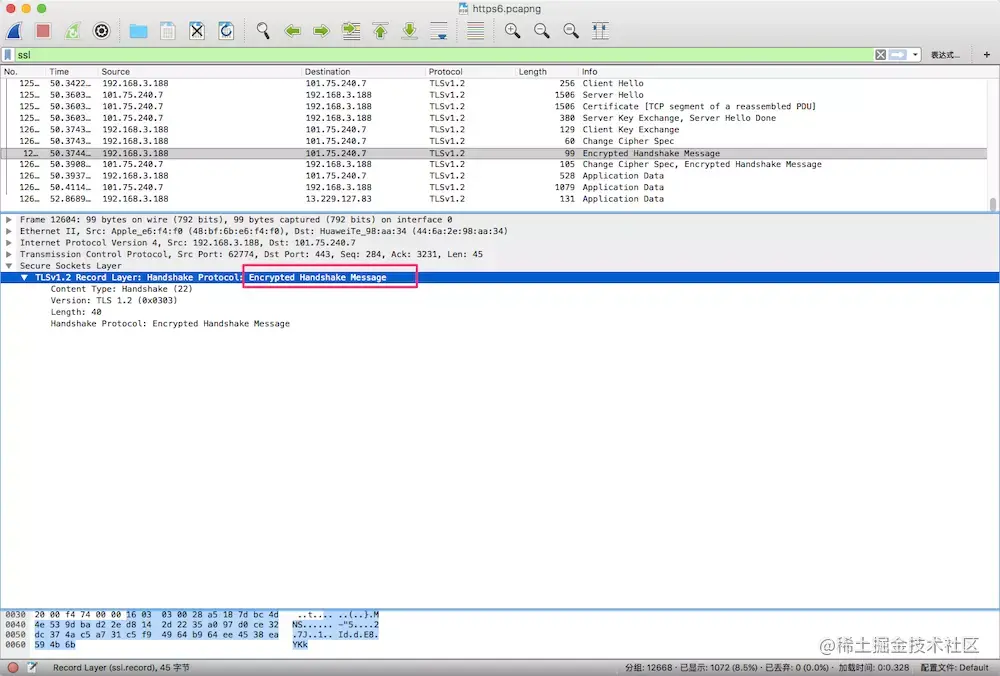Find a packet with magnifier icon
The image size is (1000, 676).
pyautogui.click(x=263, y=31)
